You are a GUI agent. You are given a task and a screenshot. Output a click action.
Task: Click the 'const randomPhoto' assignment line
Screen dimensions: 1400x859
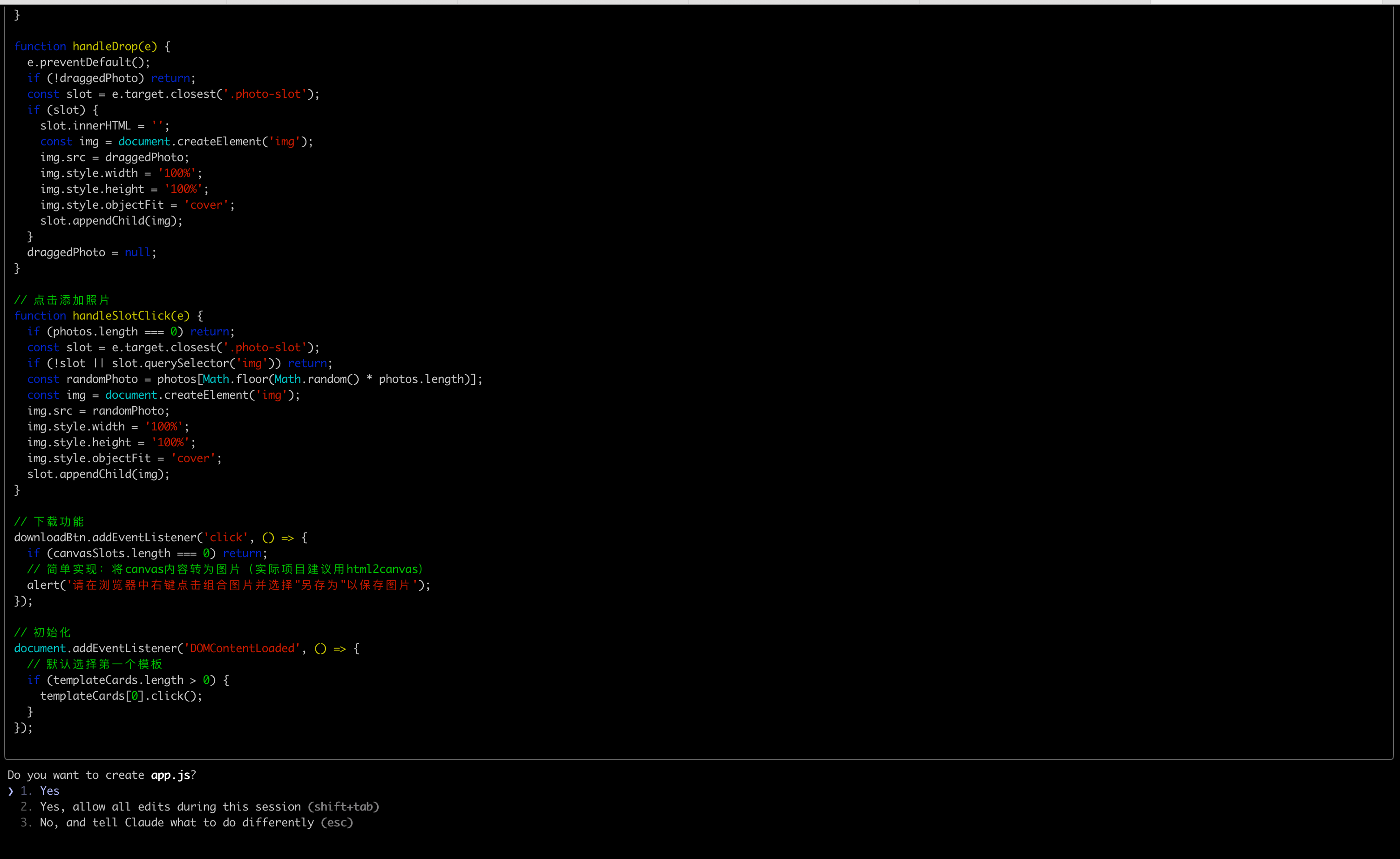(x=255, y=379)
